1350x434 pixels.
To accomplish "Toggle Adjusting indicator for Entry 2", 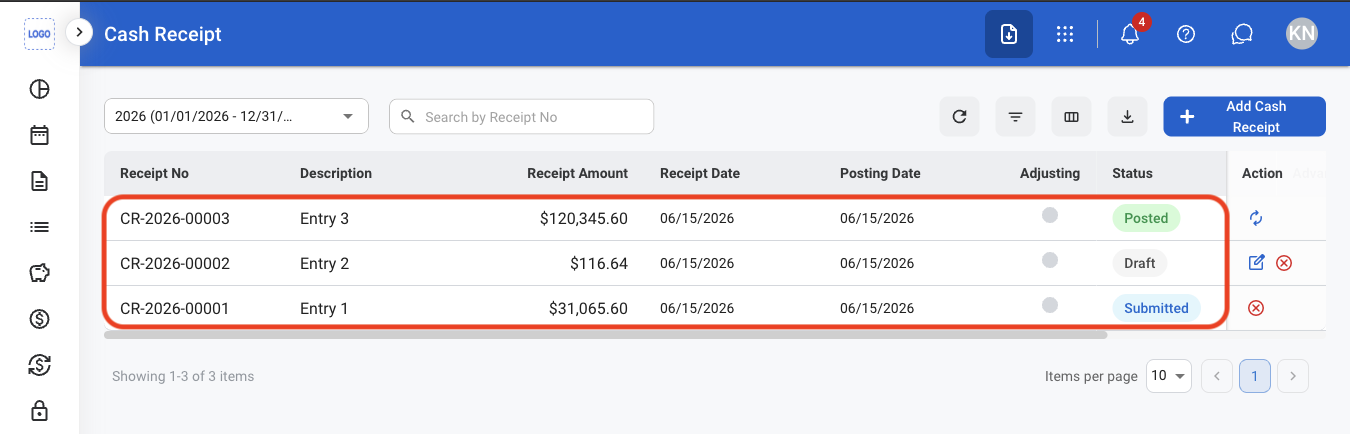I will click(x=1049, y=260).
